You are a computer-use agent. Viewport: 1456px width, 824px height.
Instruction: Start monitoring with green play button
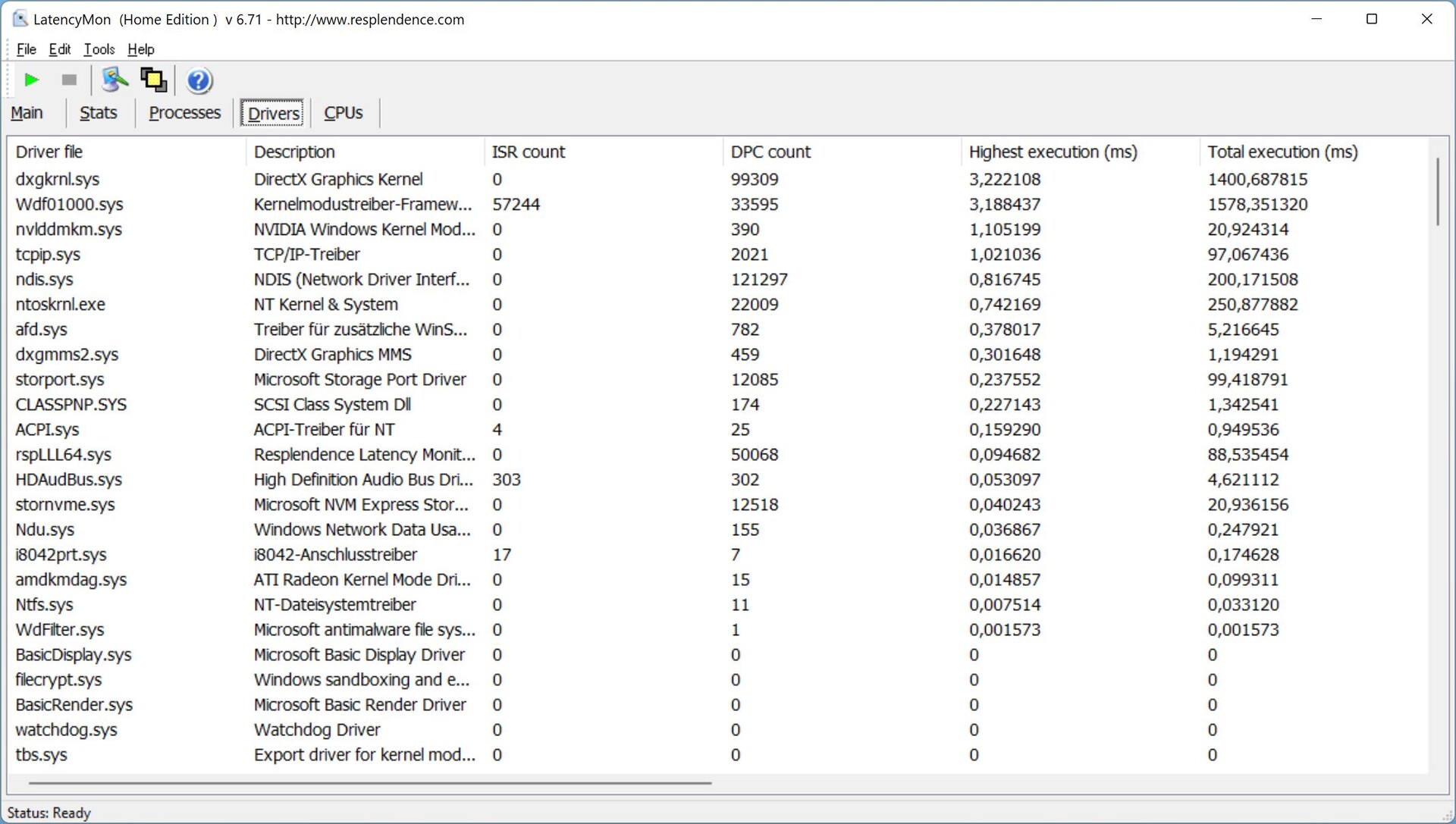tap(31, 80)
